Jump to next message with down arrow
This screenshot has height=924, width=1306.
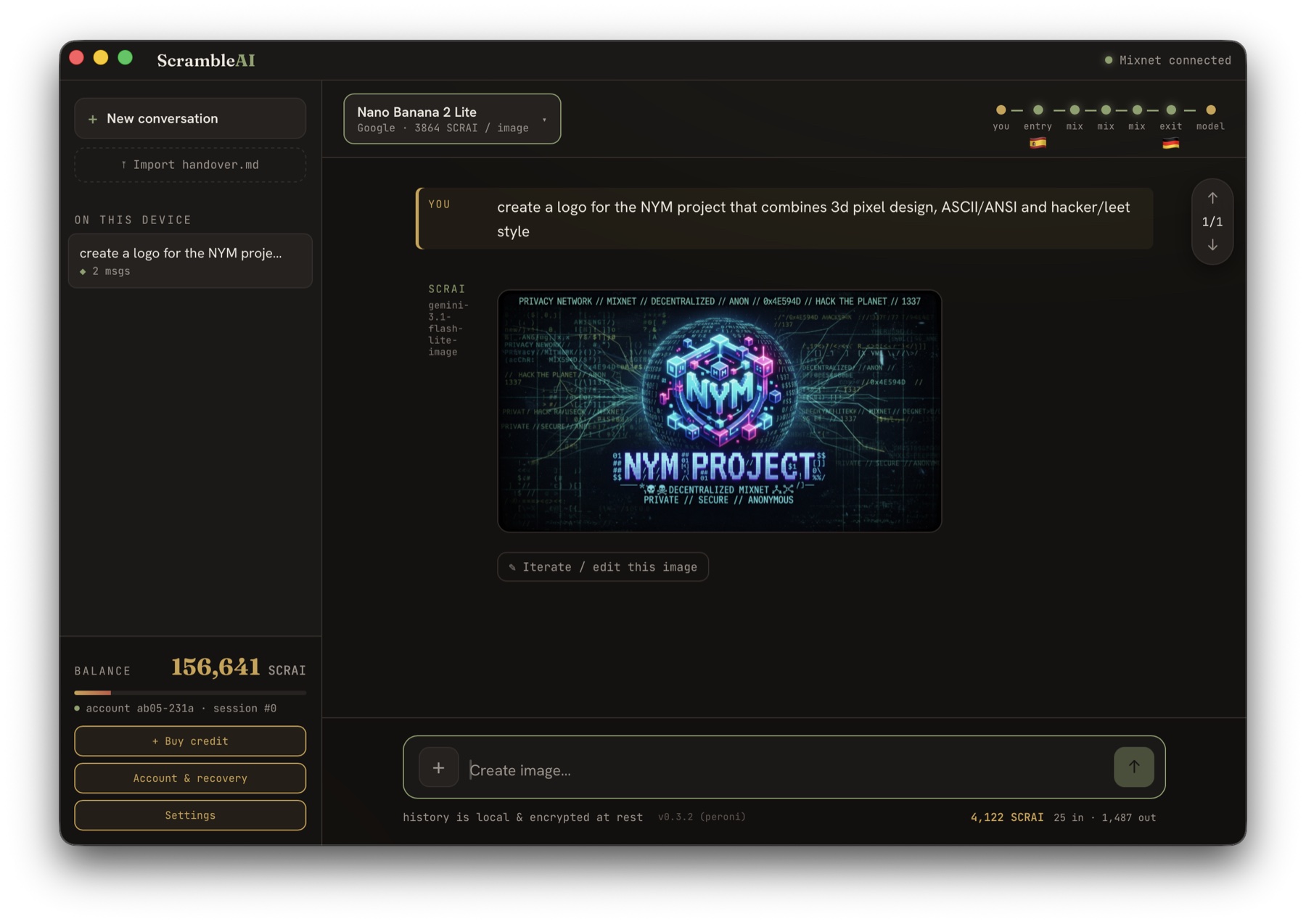tap(1212, 245)
